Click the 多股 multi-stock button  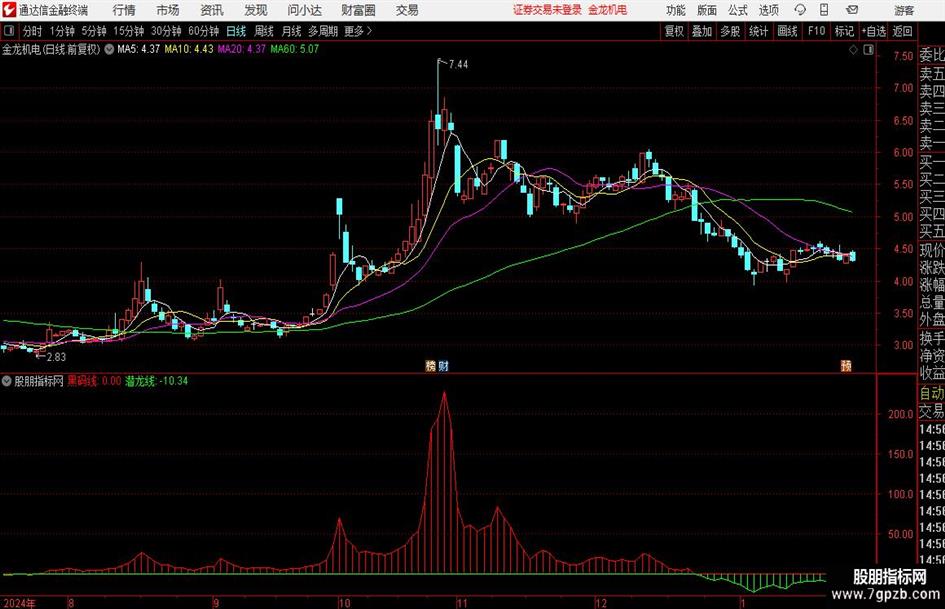coord(730,31)
